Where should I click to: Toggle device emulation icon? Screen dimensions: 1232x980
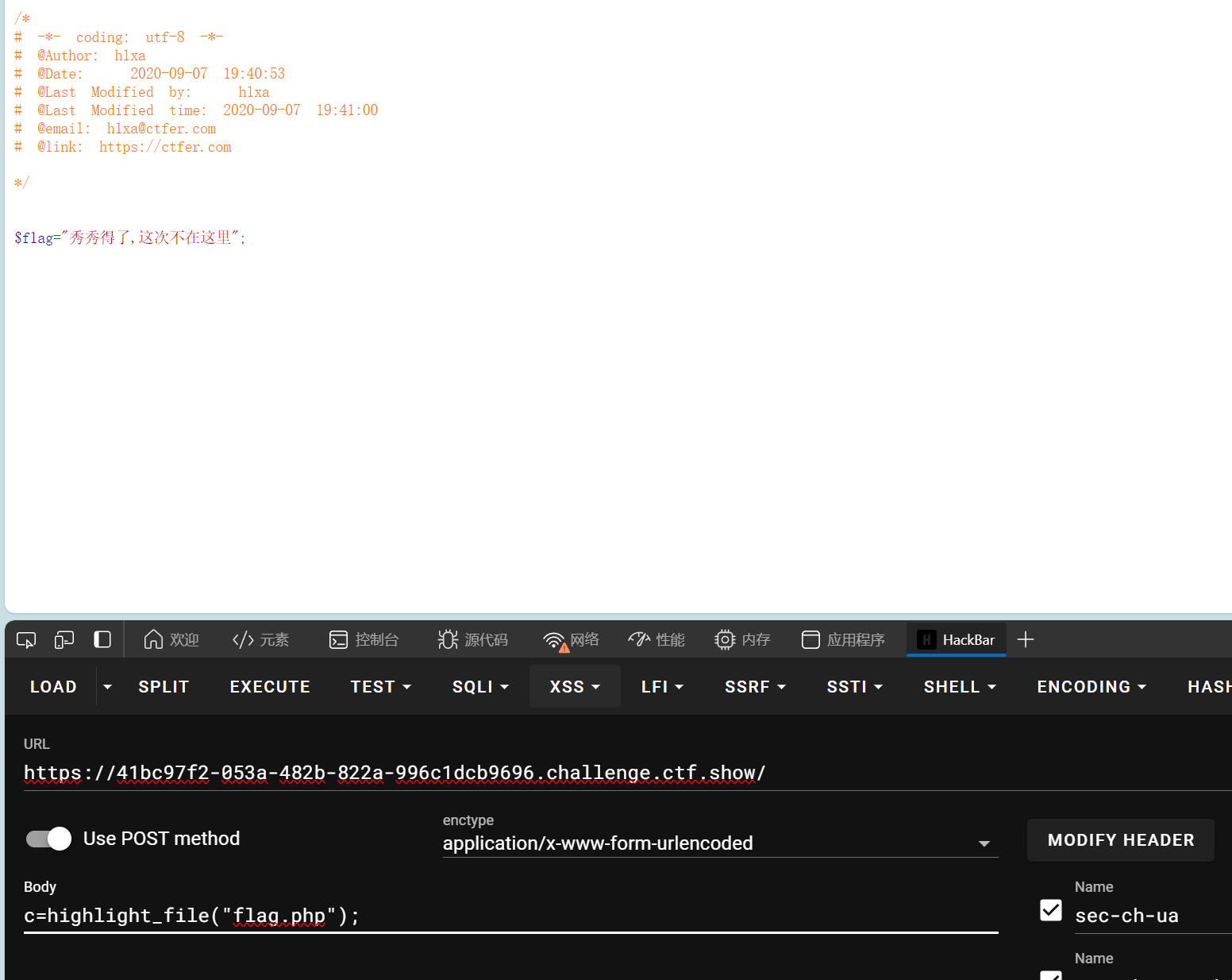pyautogui.click(x=64, y=640)
